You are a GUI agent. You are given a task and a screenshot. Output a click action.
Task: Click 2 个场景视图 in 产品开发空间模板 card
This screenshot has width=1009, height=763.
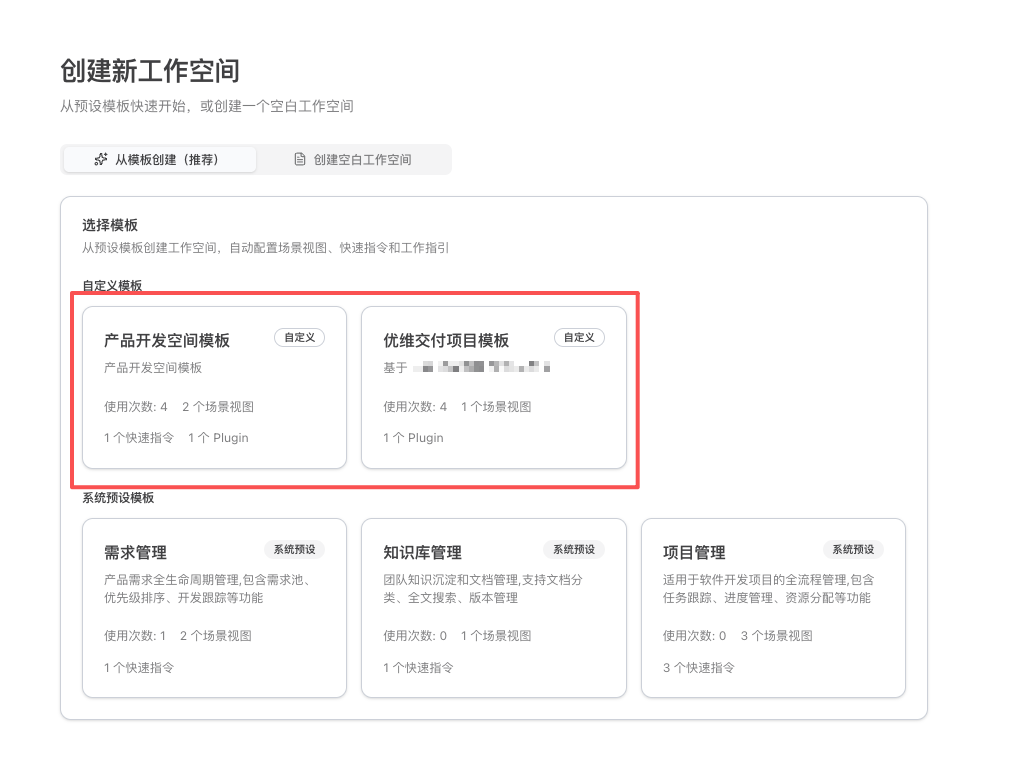(x=218, y=407)
